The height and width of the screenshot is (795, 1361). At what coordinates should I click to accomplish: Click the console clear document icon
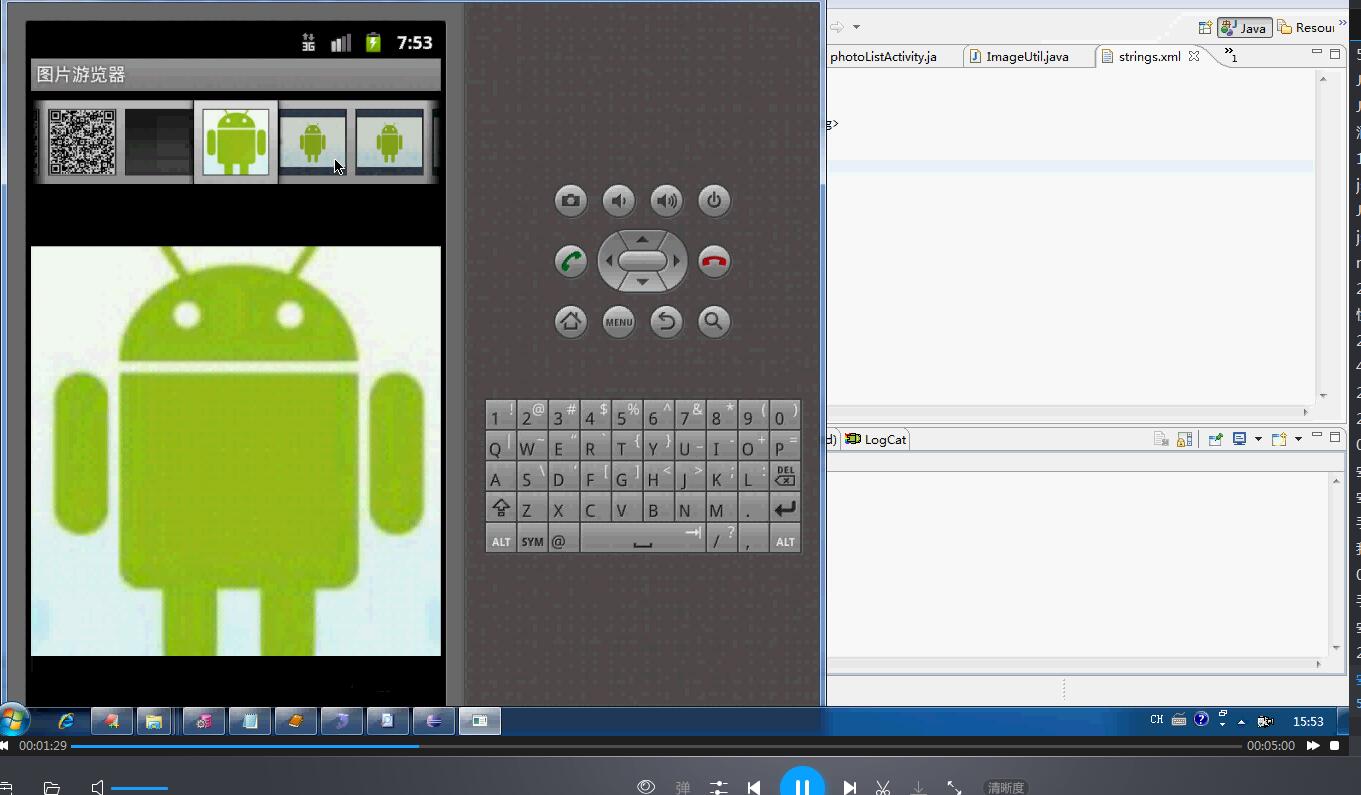pos(1161,439)
